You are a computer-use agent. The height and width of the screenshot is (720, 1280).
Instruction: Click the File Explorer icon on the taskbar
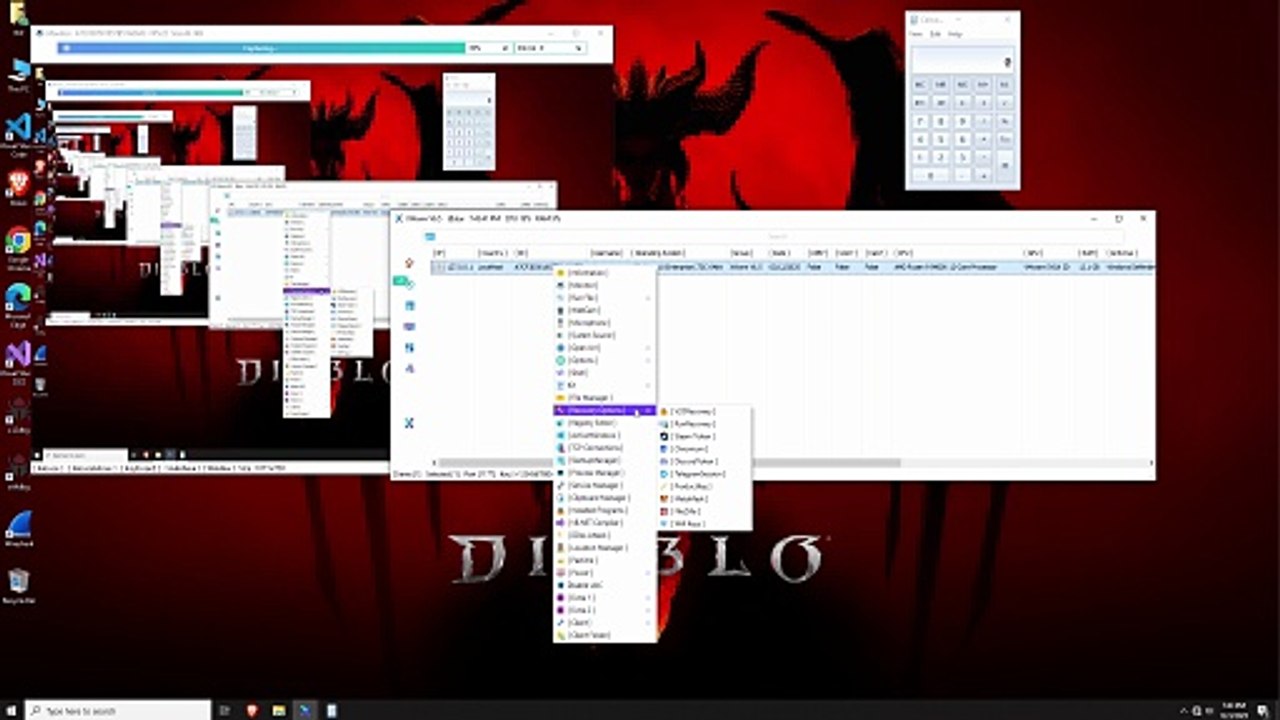(x=278, y=710)
